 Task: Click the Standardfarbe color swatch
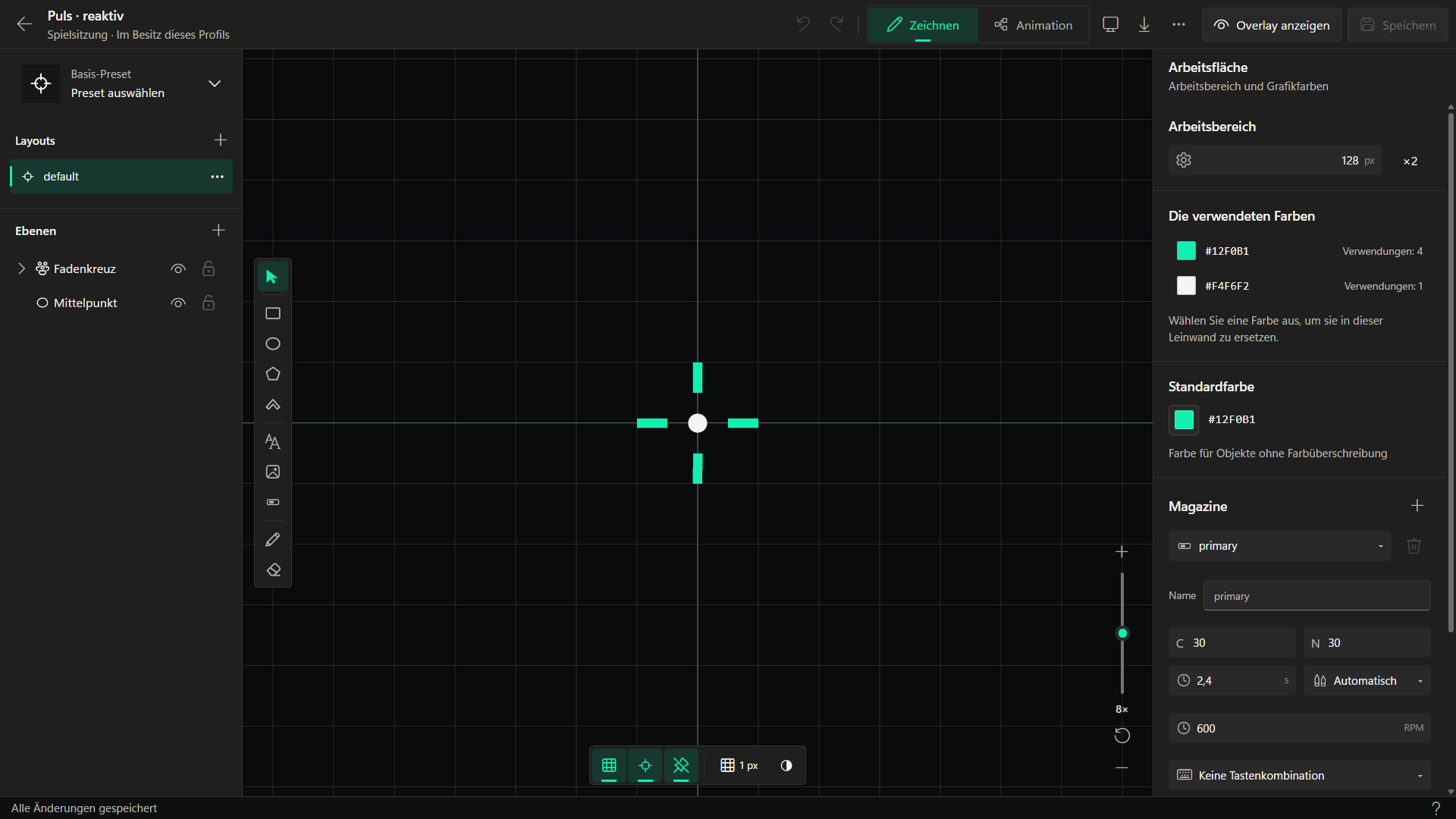1184,419
